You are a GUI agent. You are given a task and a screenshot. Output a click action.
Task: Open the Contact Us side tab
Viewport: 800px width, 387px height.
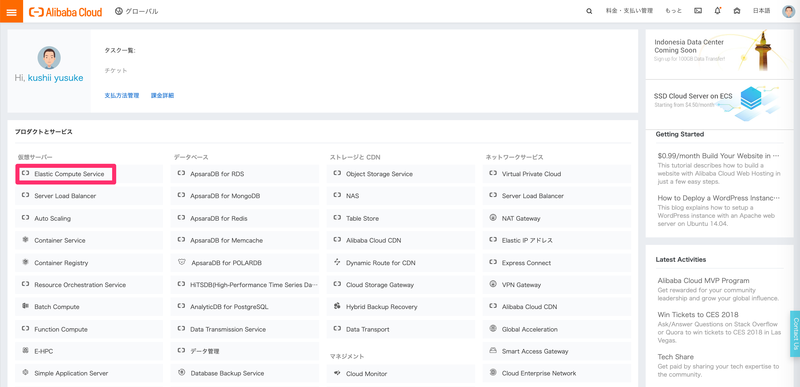(x=795, y=334)
